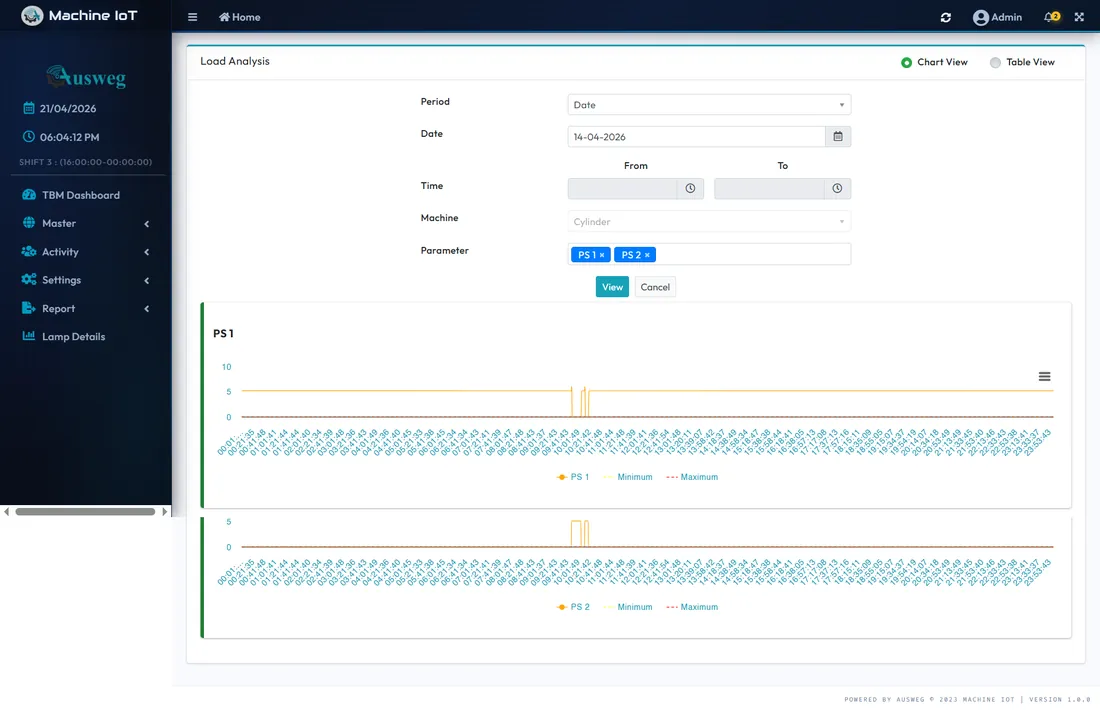Screen dimensions: 1100x713
Task: Click the refresh icon in the header
Action: (946, 17)
